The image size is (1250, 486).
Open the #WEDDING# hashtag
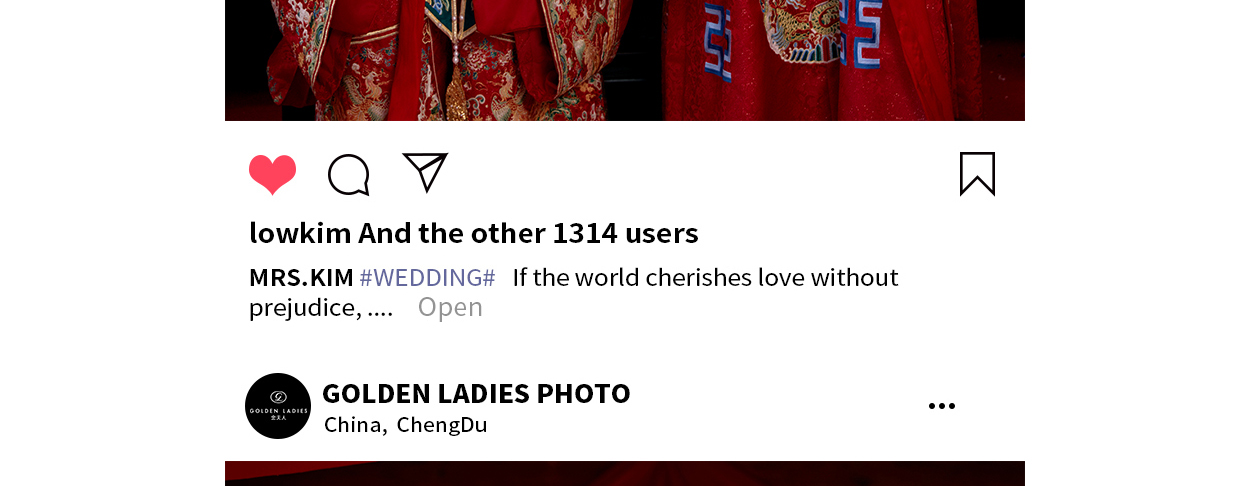click(x=427, y=278)
